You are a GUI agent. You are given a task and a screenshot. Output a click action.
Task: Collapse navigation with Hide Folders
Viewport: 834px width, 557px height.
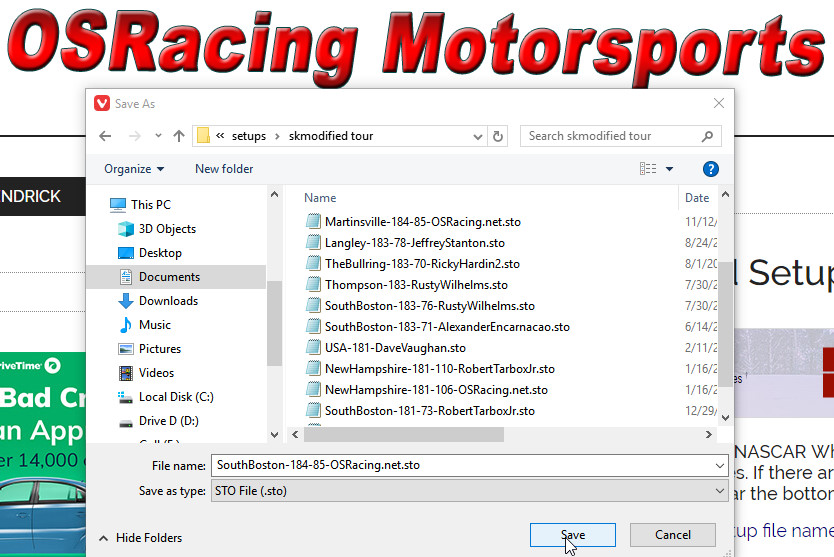pyautogui.click(x=142, y=538)
